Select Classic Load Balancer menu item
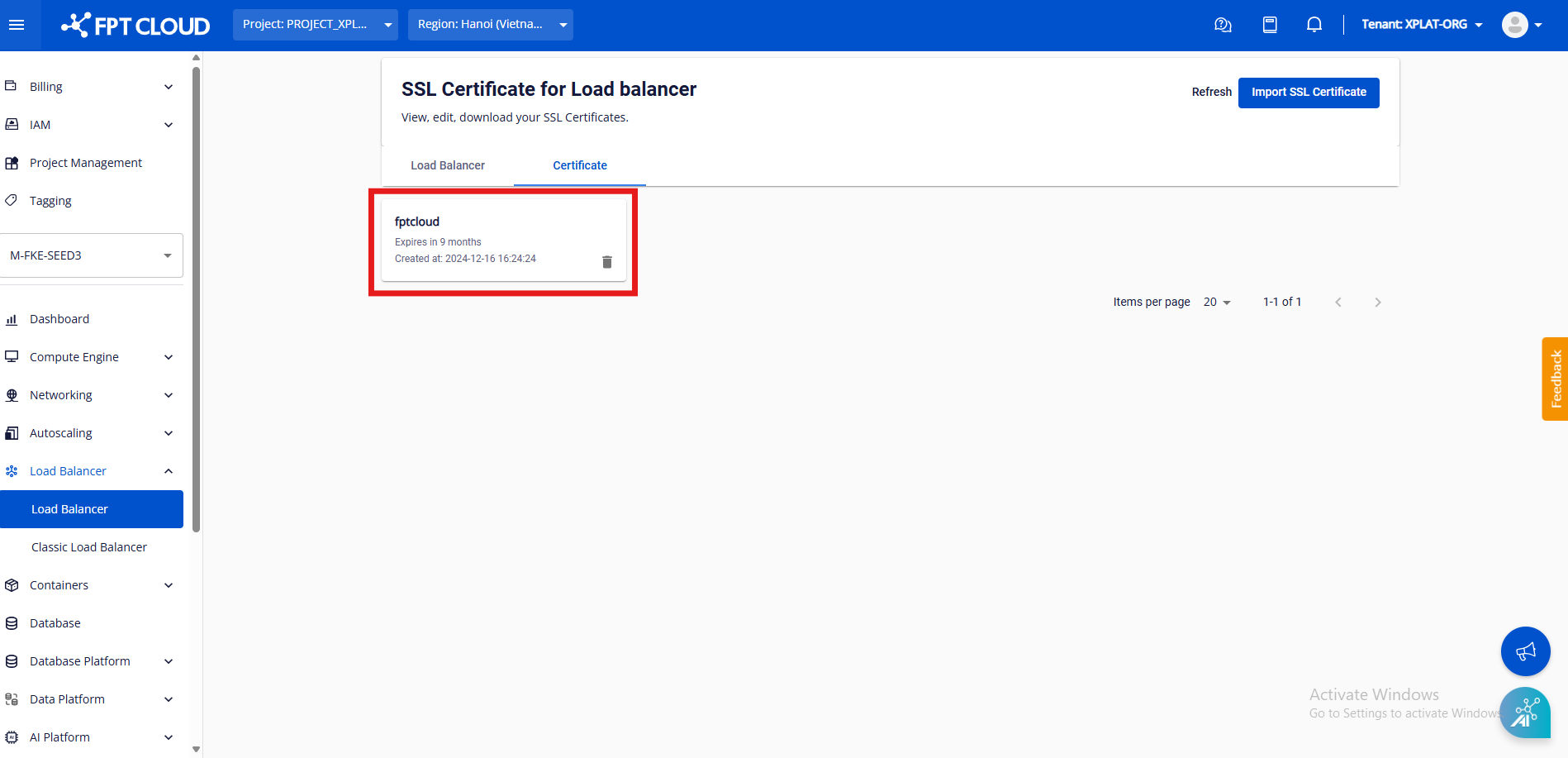The image size is (1568, 758). pos(89,547)
